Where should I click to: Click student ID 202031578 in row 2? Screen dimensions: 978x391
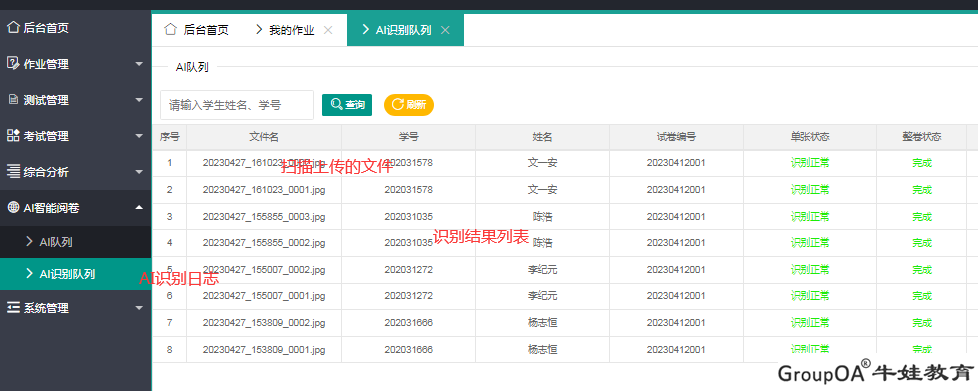pyautogui.click(x=409, y=190)
